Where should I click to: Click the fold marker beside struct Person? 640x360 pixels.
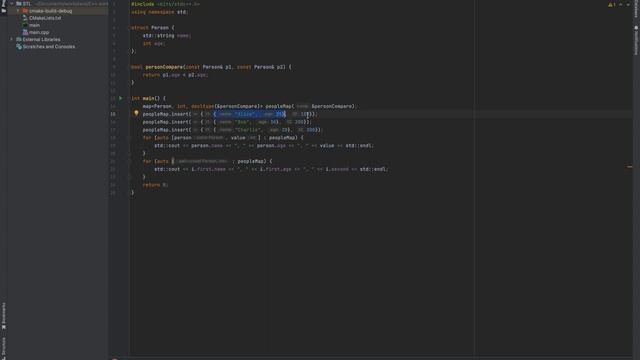click(129, 28)
